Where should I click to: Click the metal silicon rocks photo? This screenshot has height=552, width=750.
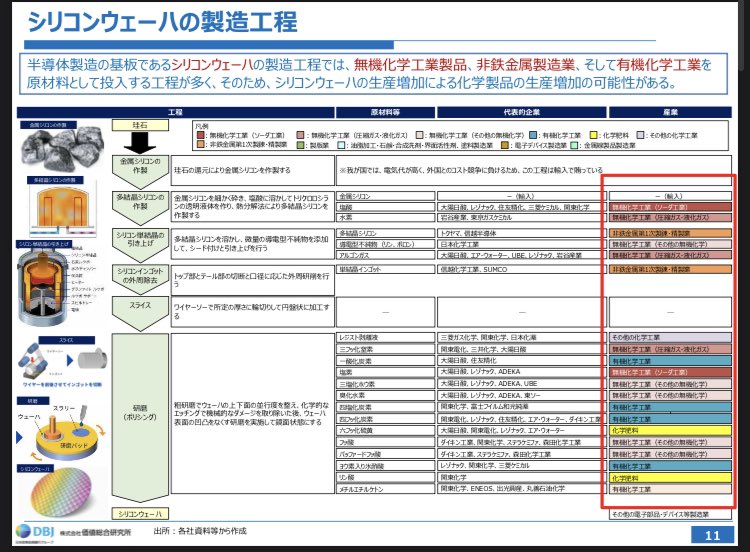click(62, 151)
